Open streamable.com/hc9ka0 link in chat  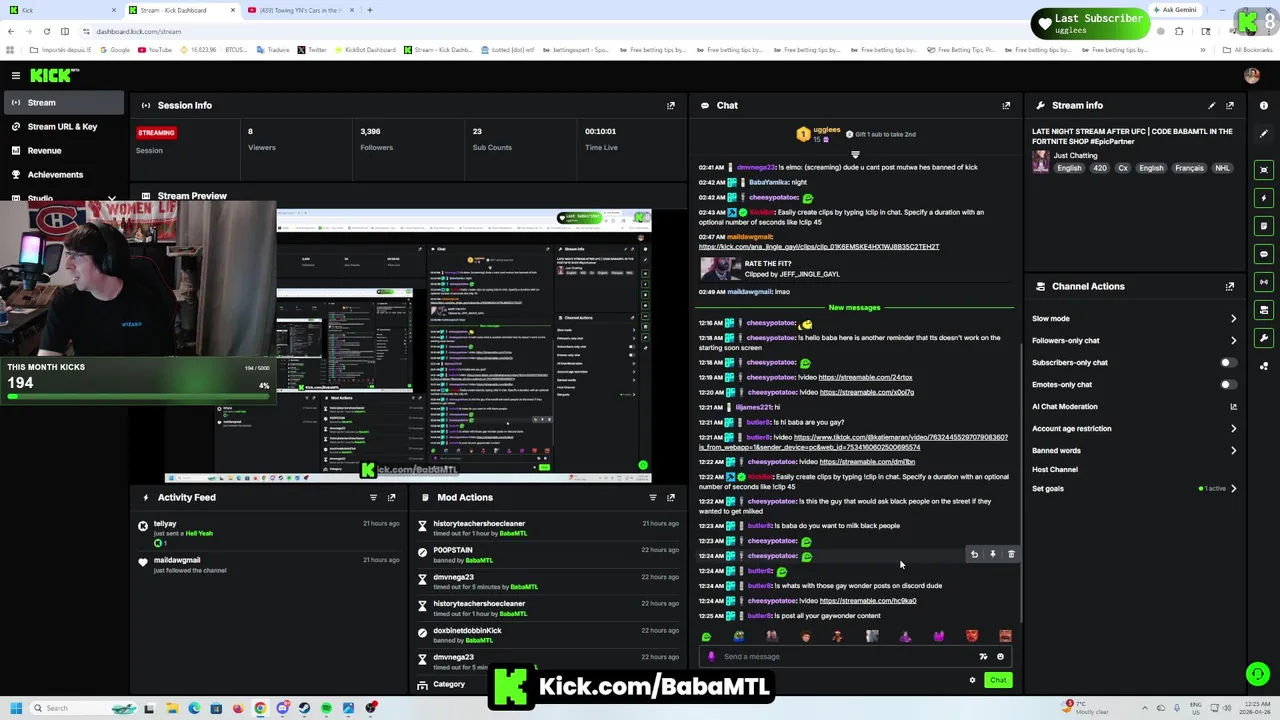[868, 601]
